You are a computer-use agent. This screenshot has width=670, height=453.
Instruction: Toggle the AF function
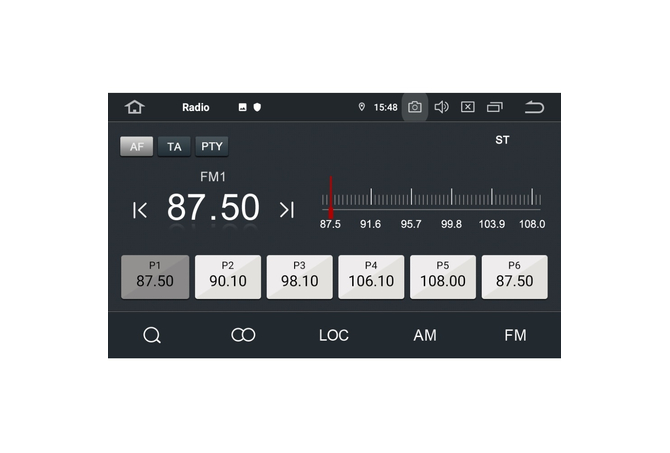[136, 146]
